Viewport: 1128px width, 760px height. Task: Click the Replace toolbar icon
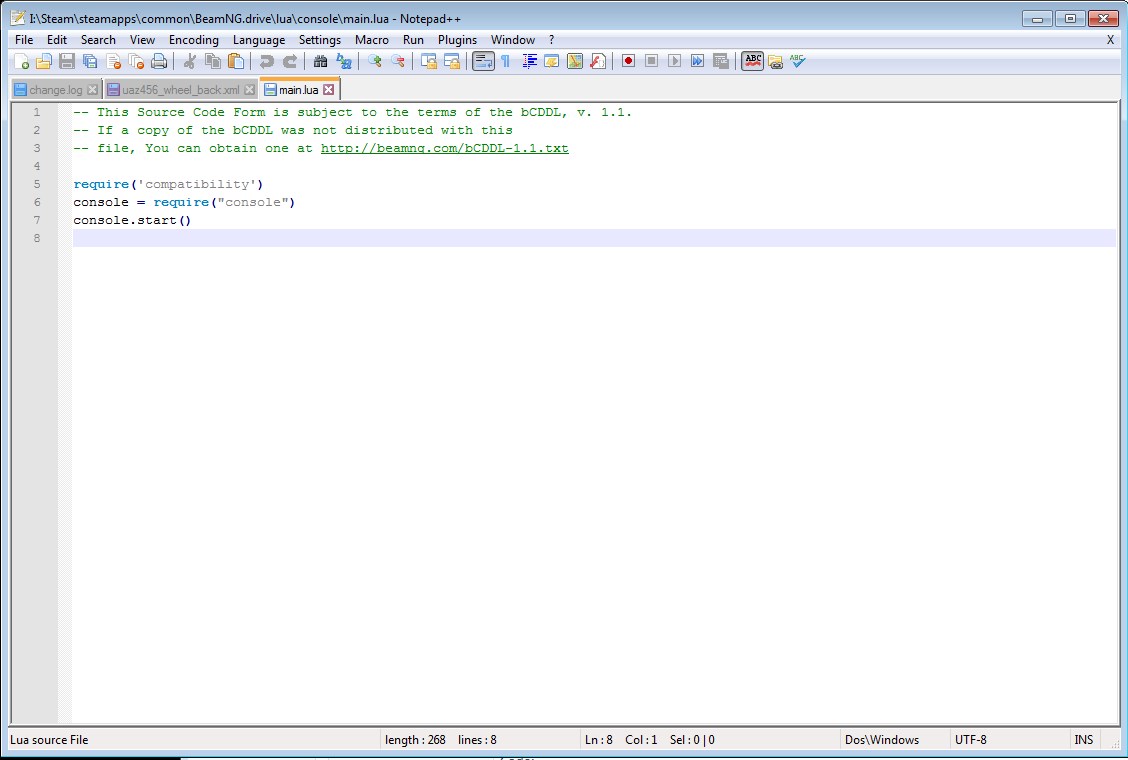click(x=344, y=61)
